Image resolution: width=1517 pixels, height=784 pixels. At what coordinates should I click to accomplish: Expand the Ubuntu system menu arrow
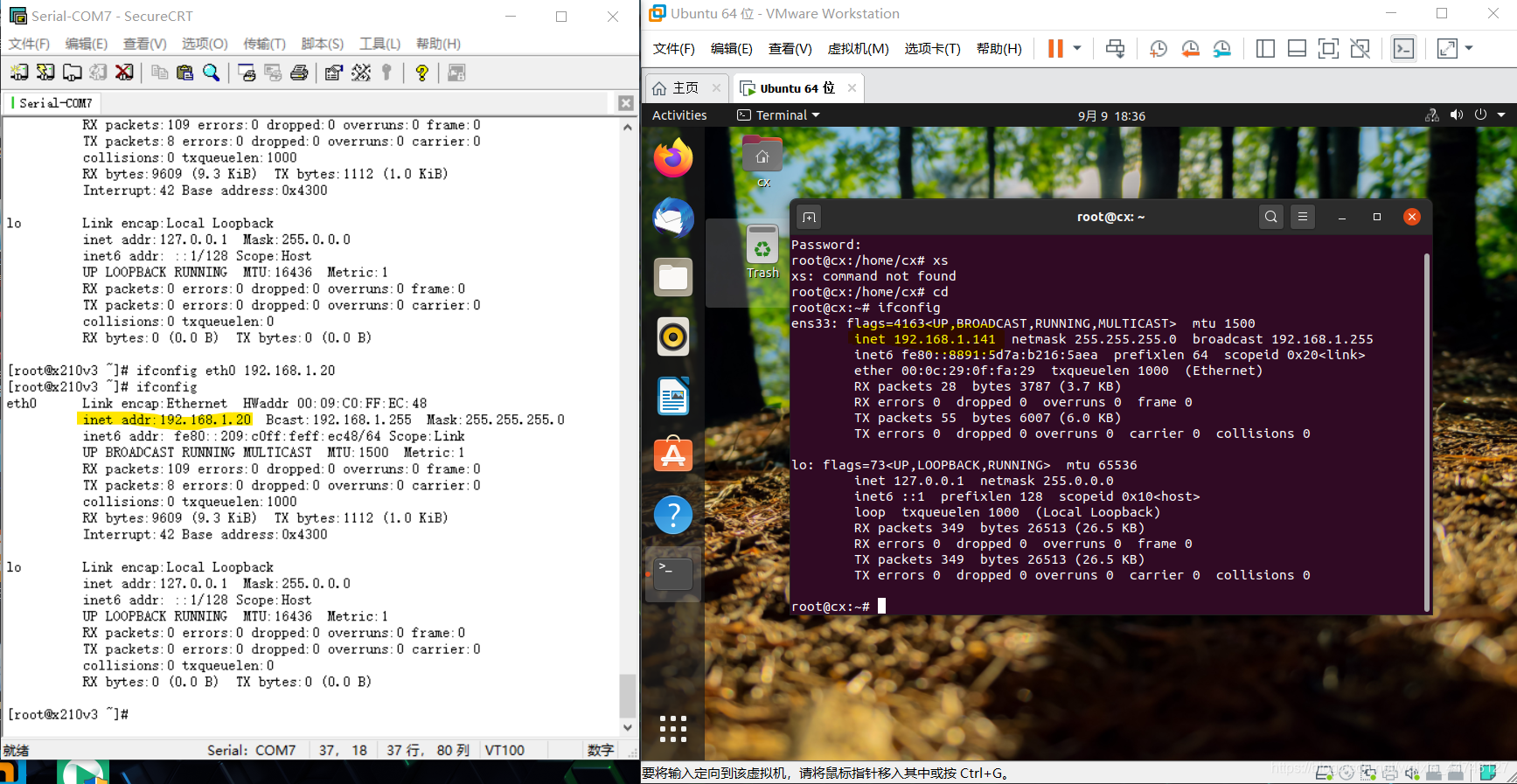[x=1501, y=115]
